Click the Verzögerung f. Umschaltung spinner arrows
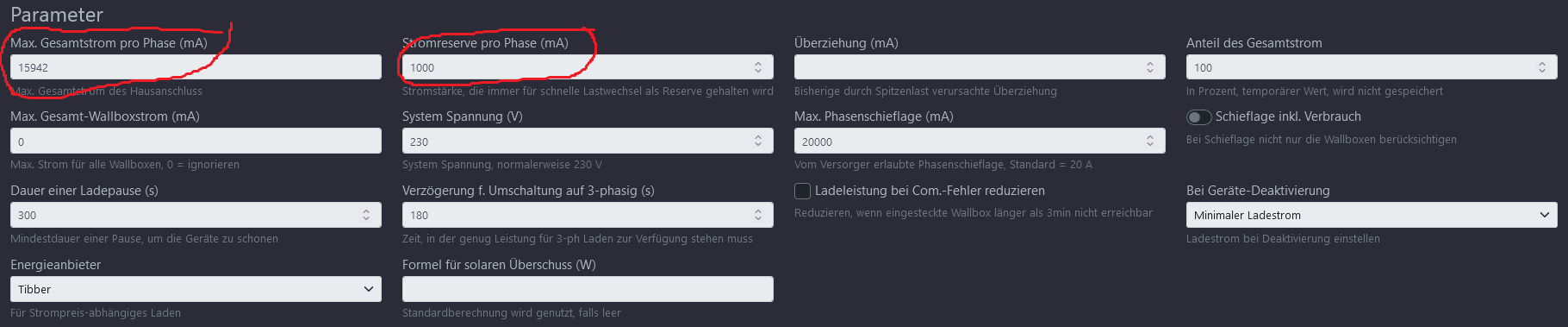The height and width of the screenshot is (327, 1568). coord(758,215)
